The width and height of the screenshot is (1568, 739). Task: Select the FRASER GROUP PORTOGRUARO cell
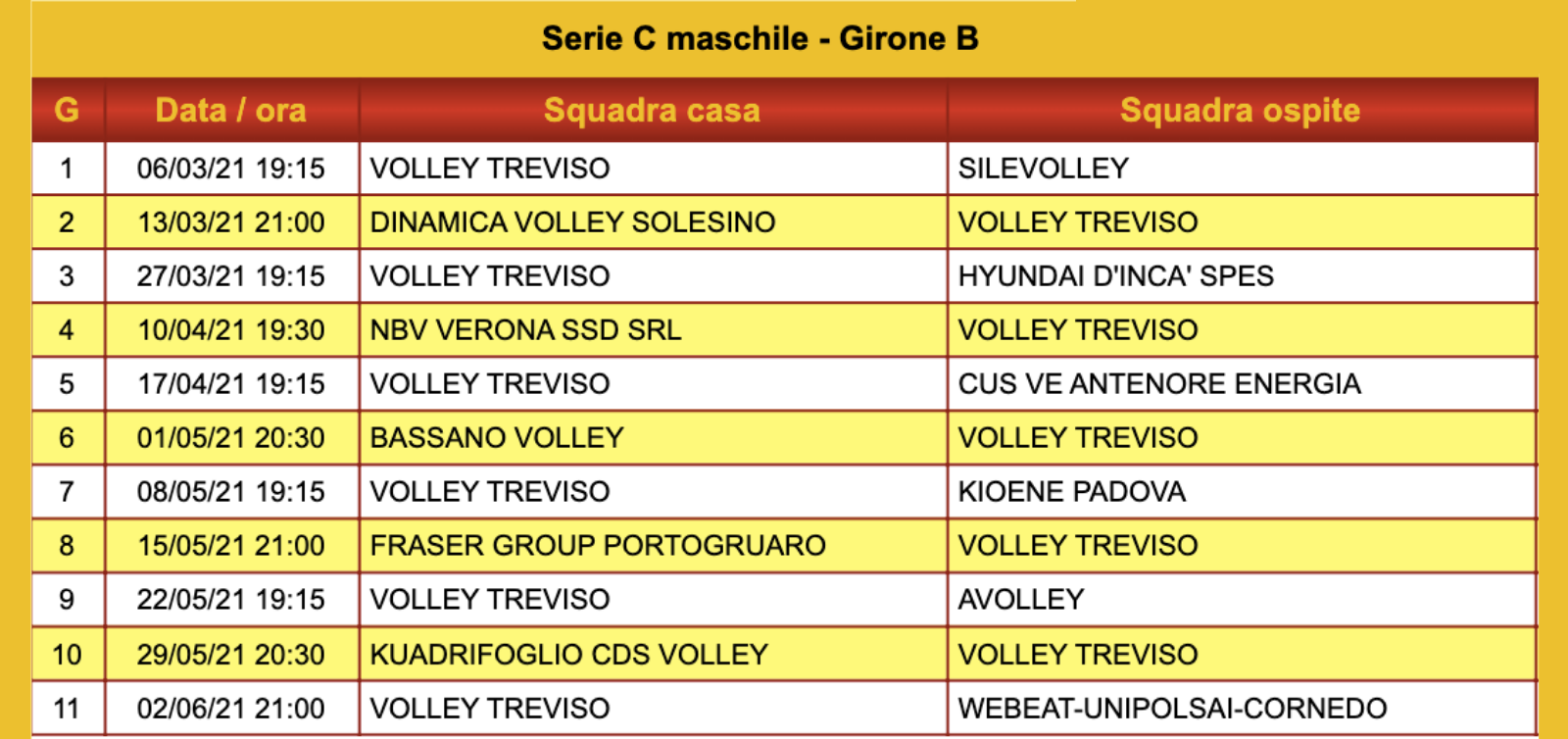598,546
